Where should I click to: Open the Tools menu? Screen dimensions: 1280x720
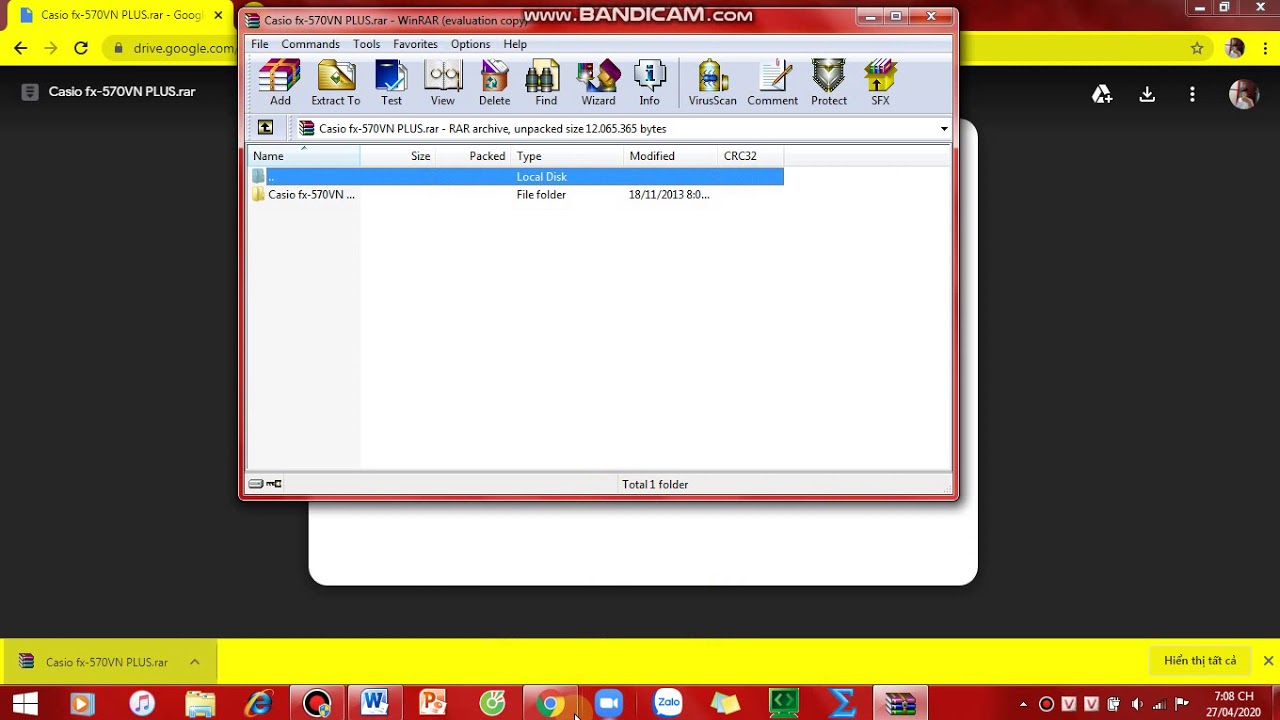366,44
